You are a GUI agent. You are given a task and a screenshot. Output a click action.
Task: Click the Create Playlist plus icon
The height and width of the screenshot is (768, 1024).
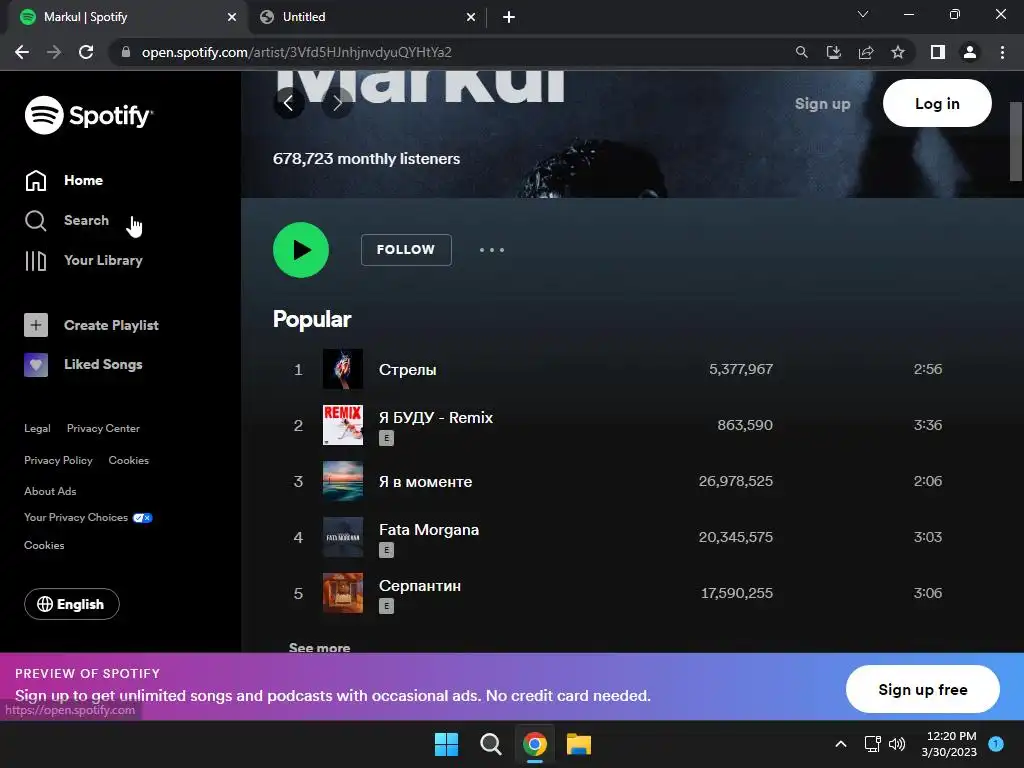coord(36,325)
